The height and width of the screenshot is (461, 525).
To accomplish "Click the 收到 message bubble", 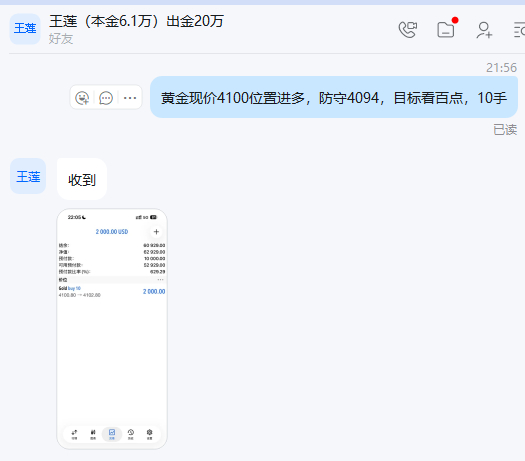I will point(82,179).
